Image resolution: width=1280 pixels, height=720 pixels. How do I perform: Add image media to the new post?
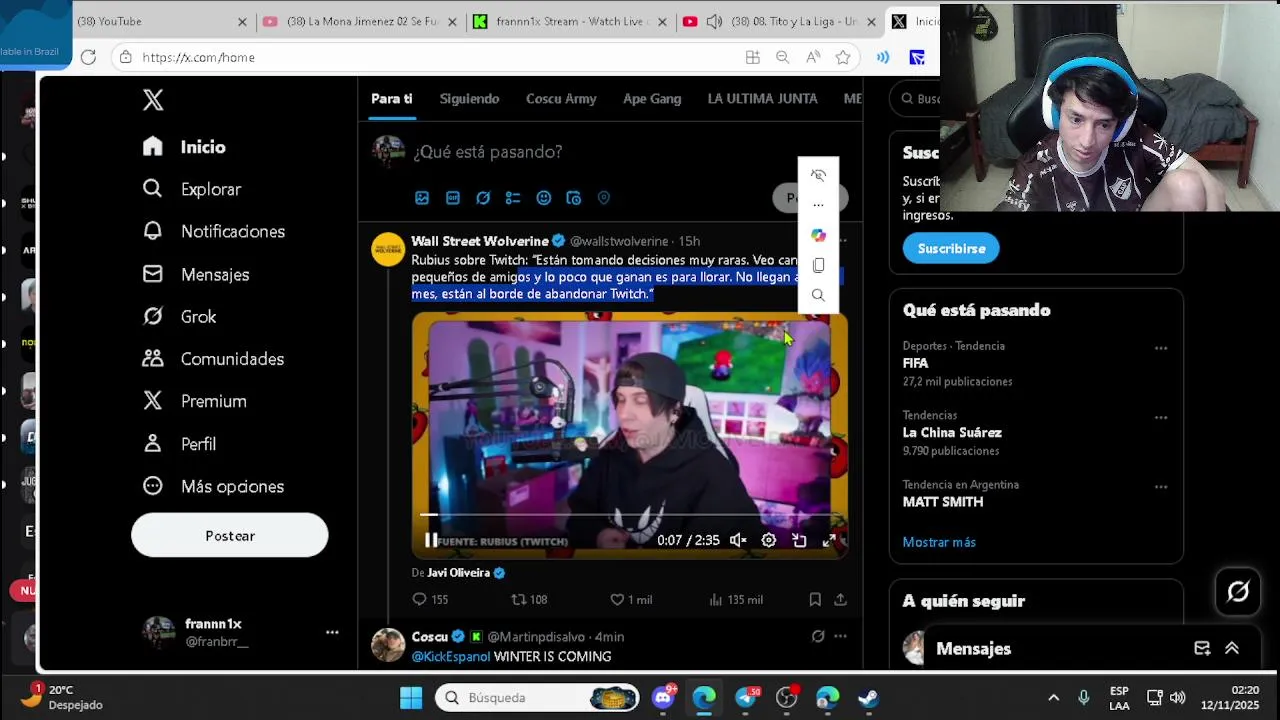click(x=422, y=198)
